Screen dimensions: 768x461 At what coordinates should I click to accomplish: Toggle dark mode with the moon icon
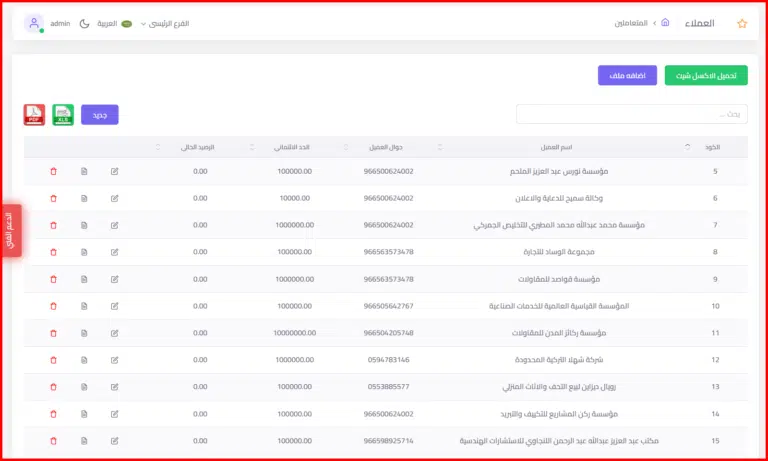tap(84, 23)
